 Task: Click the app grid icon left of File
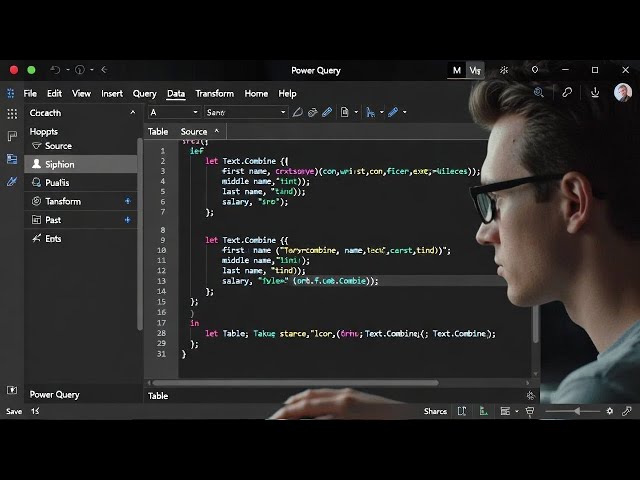11,93
